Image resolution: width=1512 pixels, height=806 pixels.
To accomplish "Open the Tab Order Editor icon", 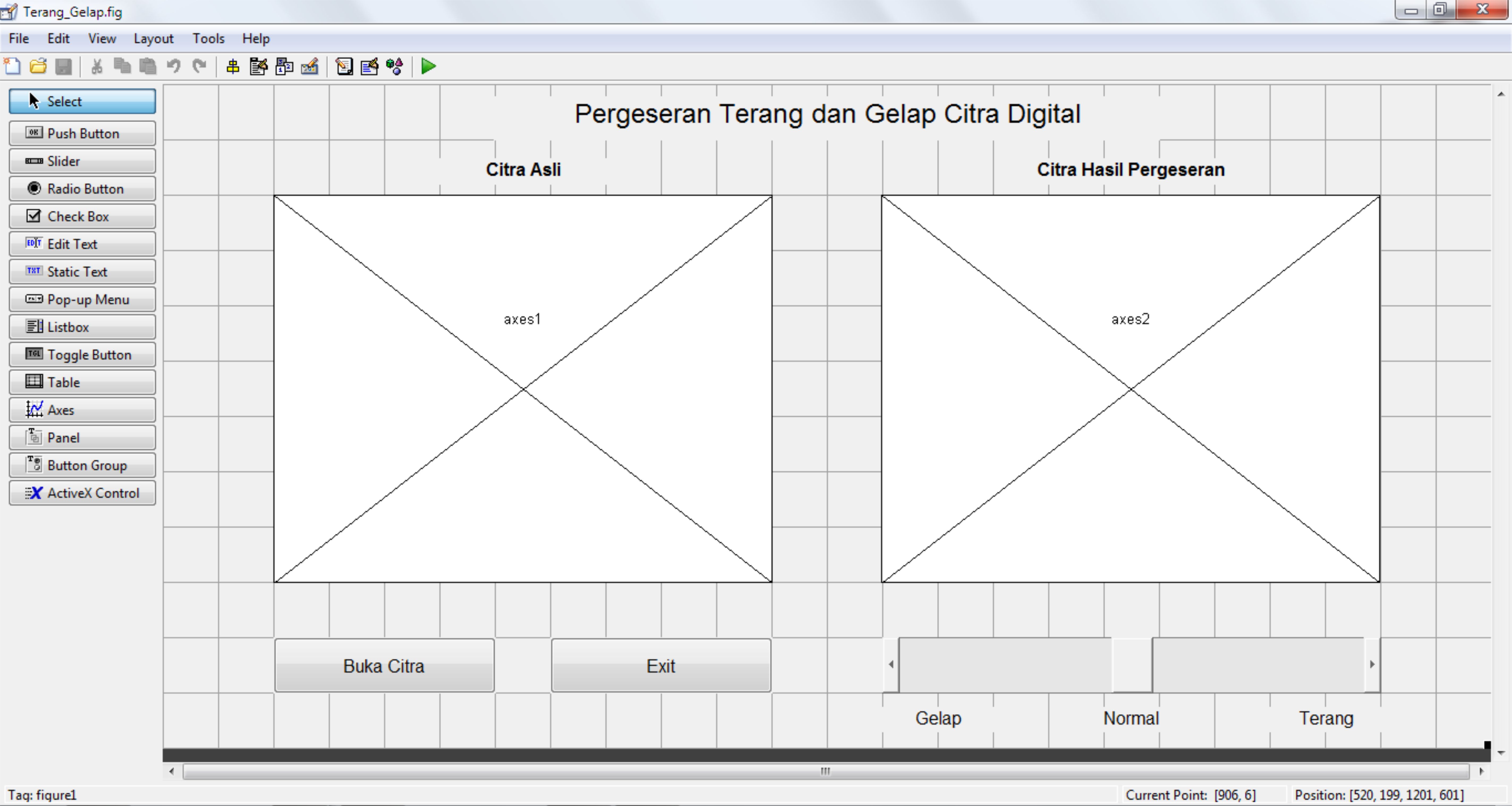I will click(x=284, y=66).
